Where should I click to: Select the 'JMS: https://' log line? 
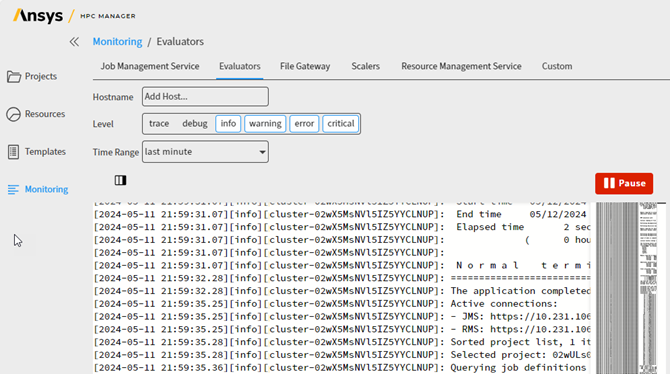pyautogui.click(x=342, y=317)
